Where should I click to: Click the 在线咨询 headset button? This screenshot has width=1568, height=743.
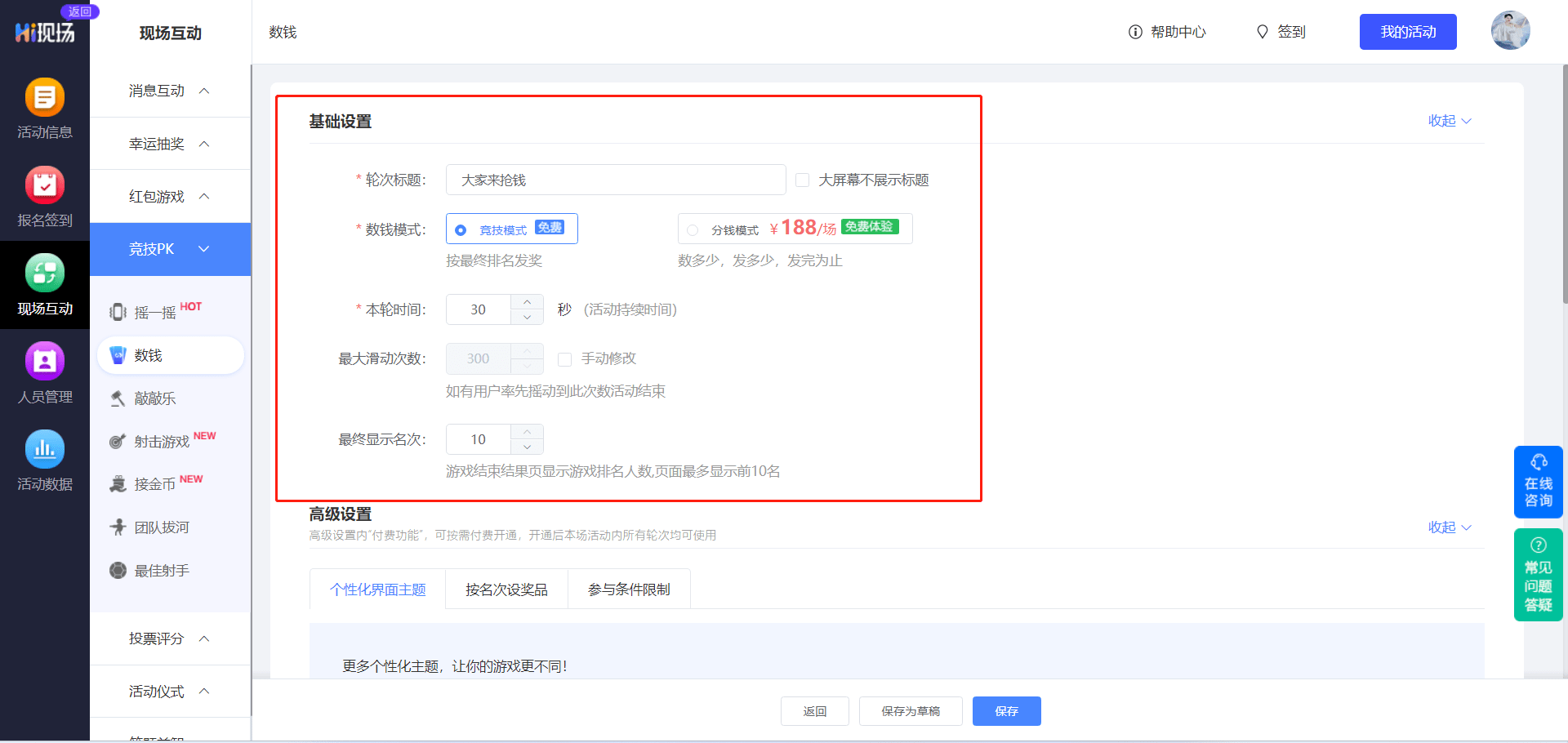point(1538,482)
